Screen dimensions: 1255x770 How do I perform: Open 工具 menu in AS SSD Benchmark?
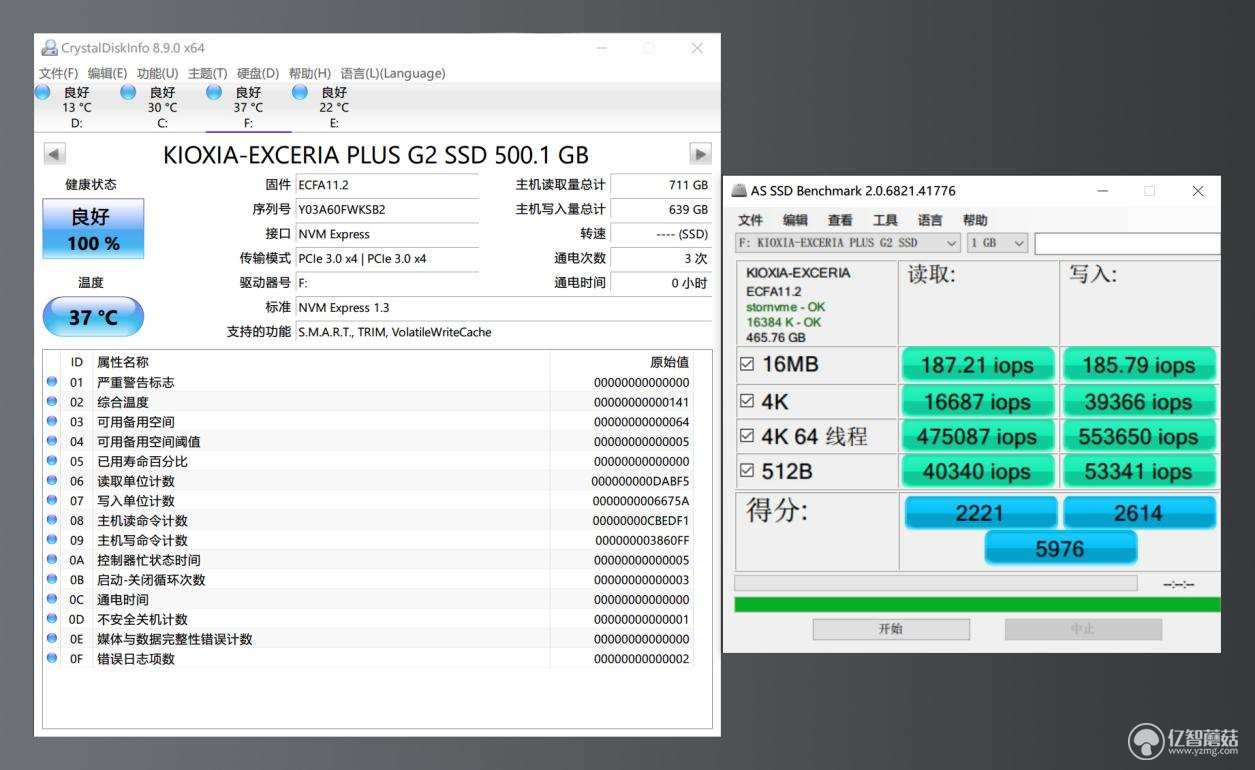click(x=885, y=220)
